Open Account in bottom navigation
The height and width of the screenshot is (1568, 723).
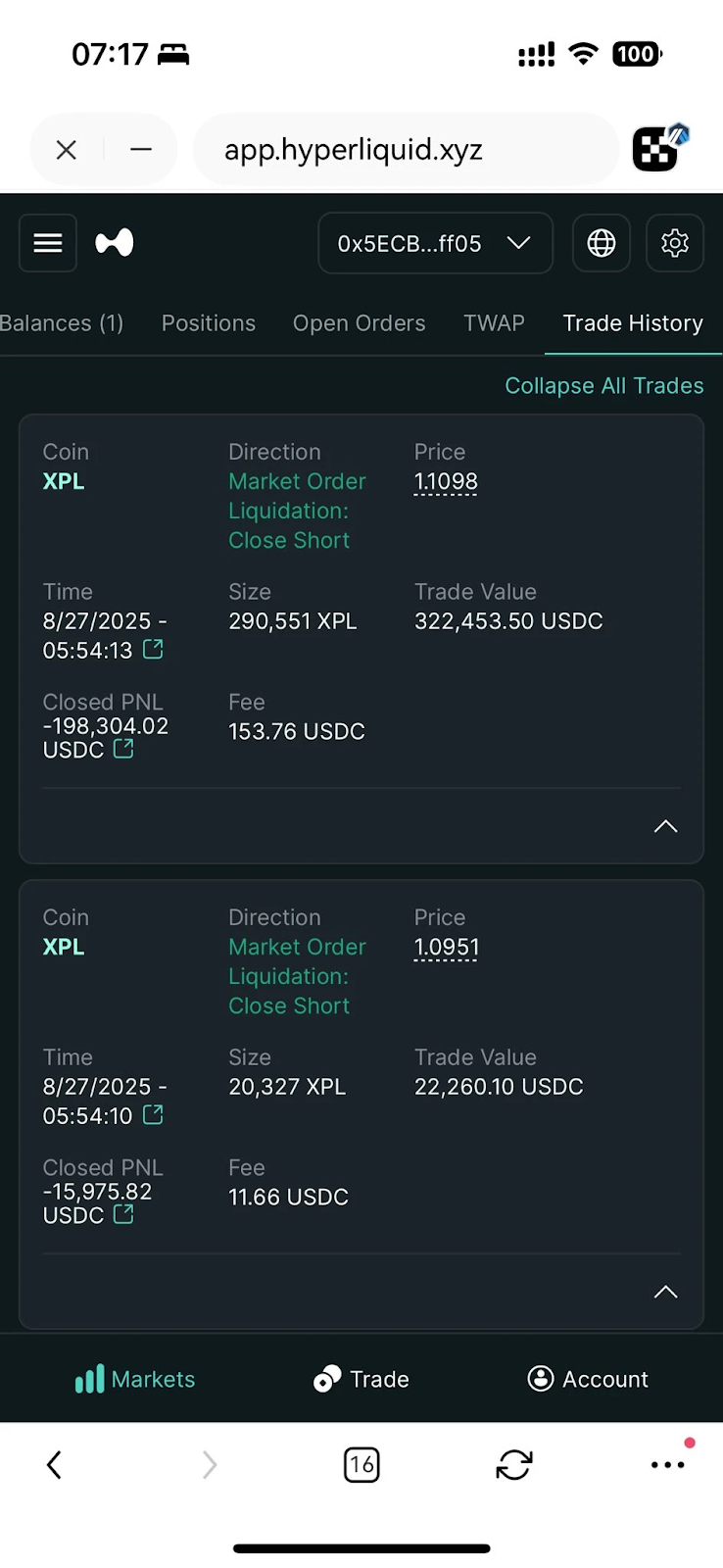coord(588,1379)
